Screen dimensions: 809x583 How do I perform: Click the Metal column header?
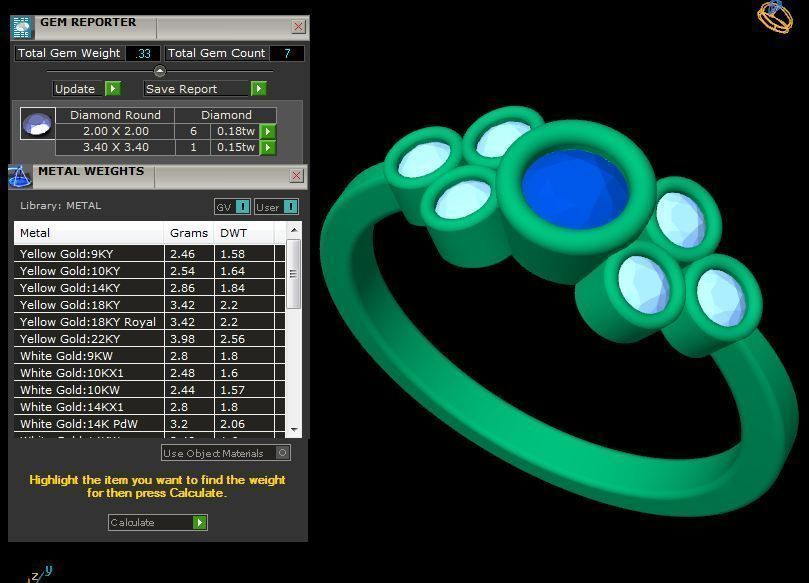coord(89,233)
